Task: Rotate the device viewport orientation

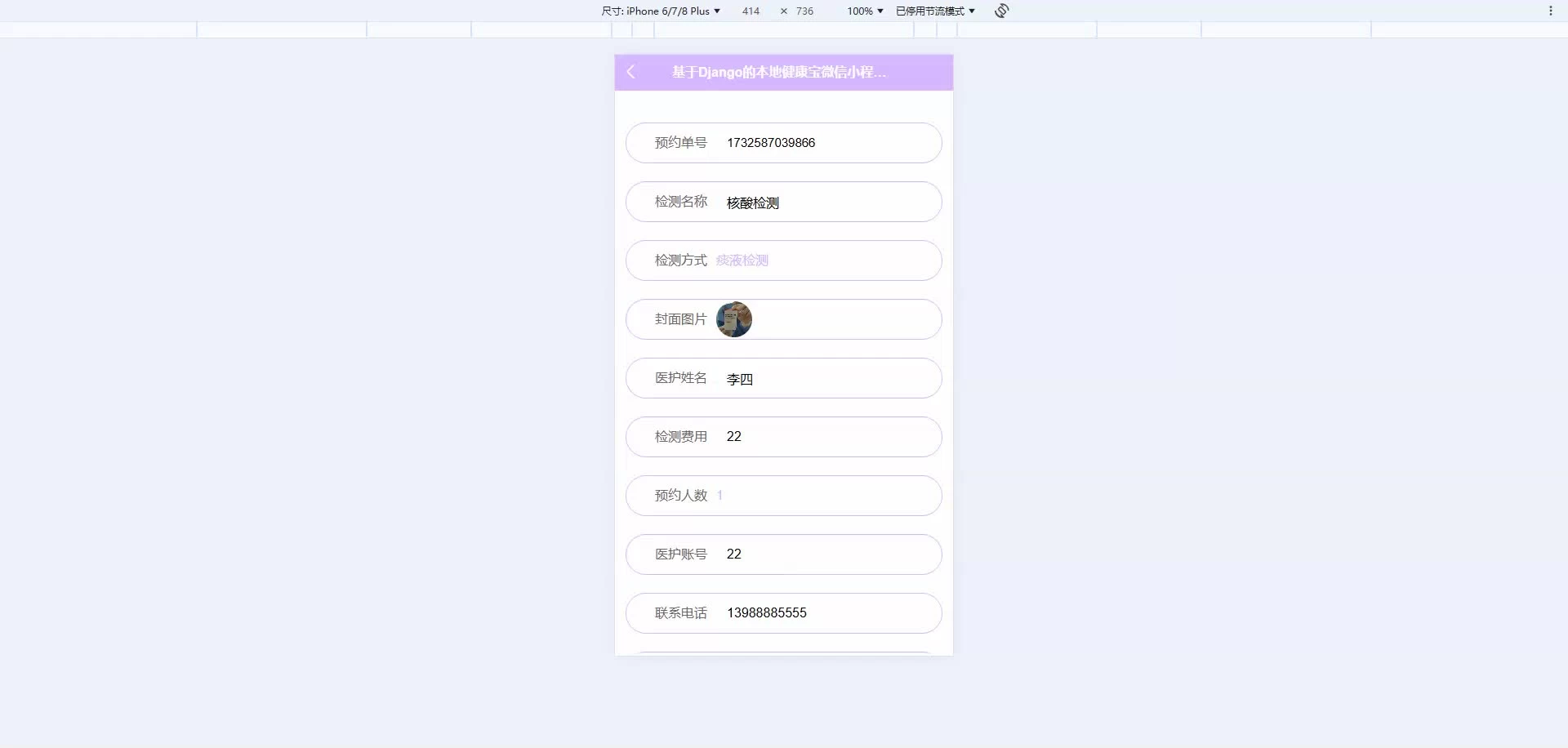Action: [1002, 11]
